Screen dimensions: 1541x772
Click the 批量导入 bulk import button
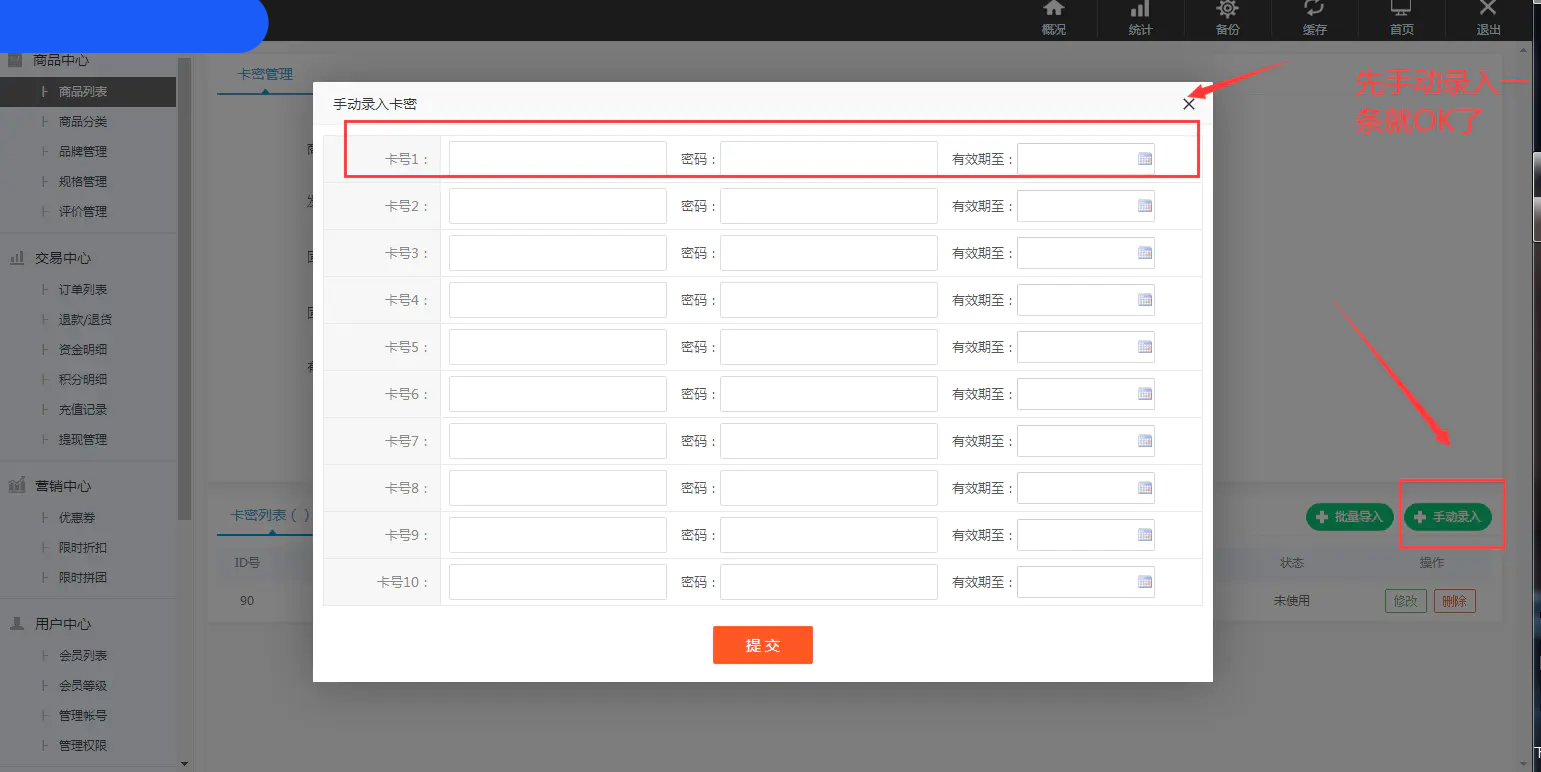point(1349,516)
